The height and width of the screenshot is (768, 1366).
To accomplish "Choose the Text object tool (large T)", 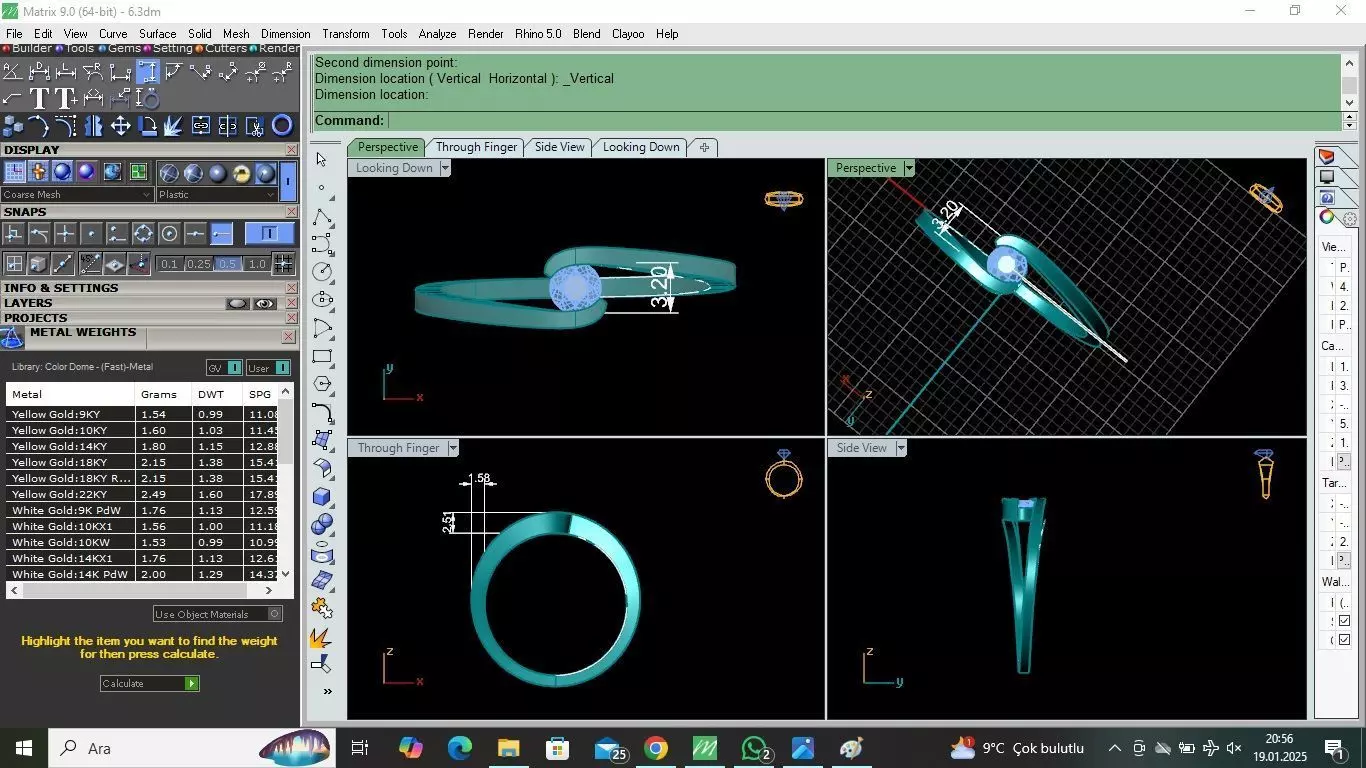I will (39, 98).
